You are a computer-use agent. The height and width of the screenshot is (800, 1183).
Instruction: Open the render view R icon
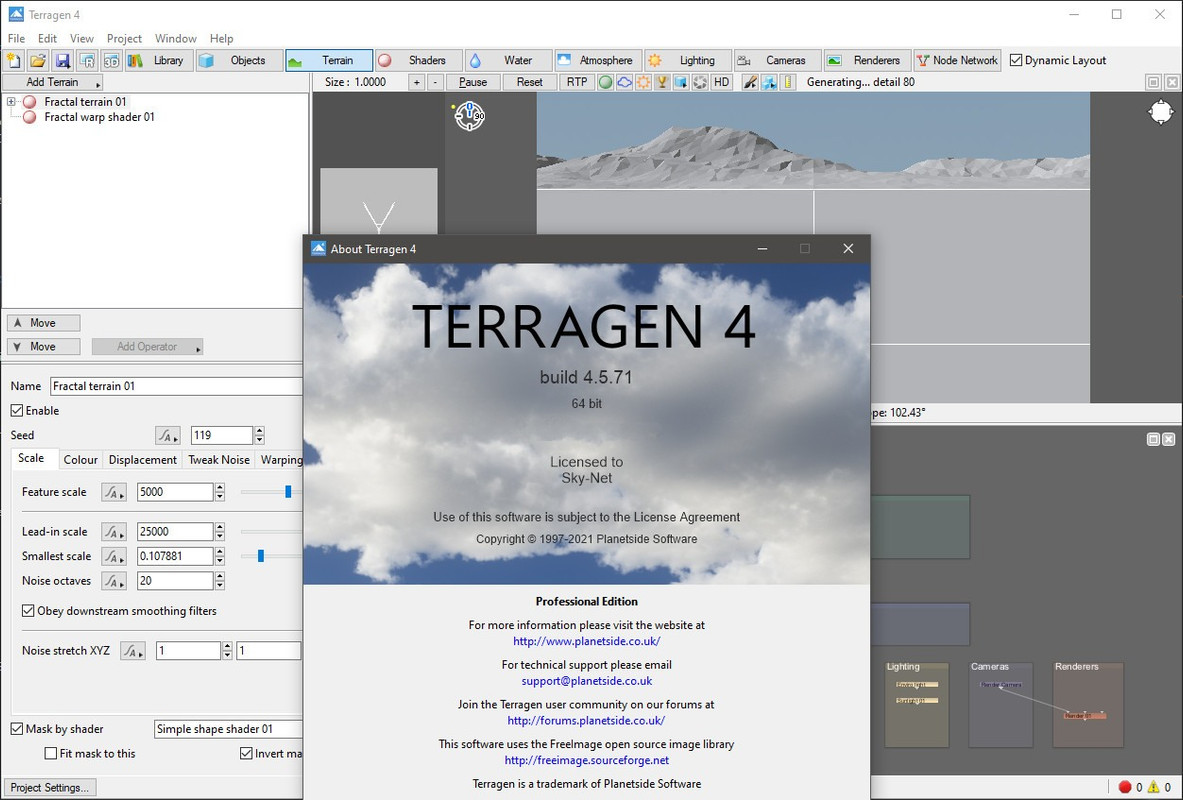click(87, 60)
